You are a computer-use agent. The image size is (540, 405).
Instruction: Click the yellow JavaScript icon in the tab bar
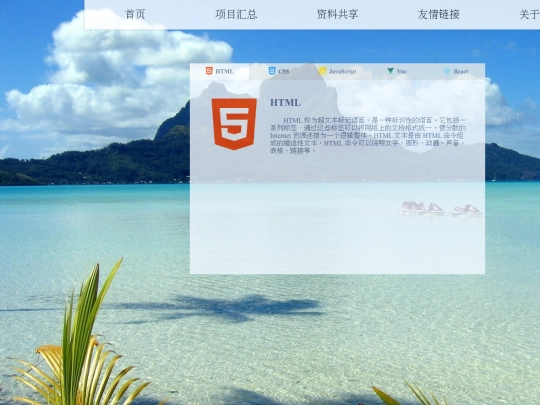[x=323, y=71]
